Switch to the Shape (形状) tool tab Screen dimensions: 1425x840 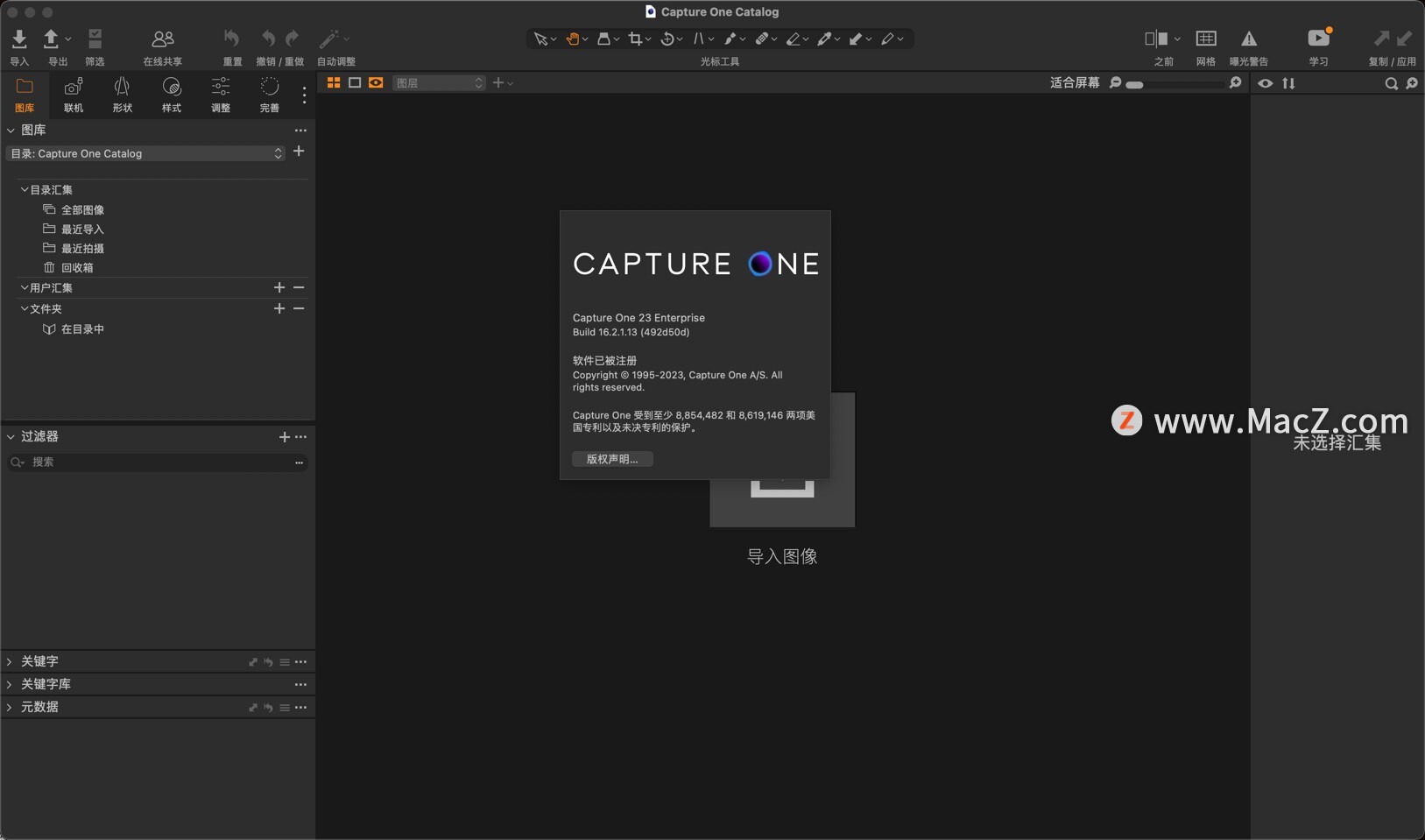click(123, 95)
